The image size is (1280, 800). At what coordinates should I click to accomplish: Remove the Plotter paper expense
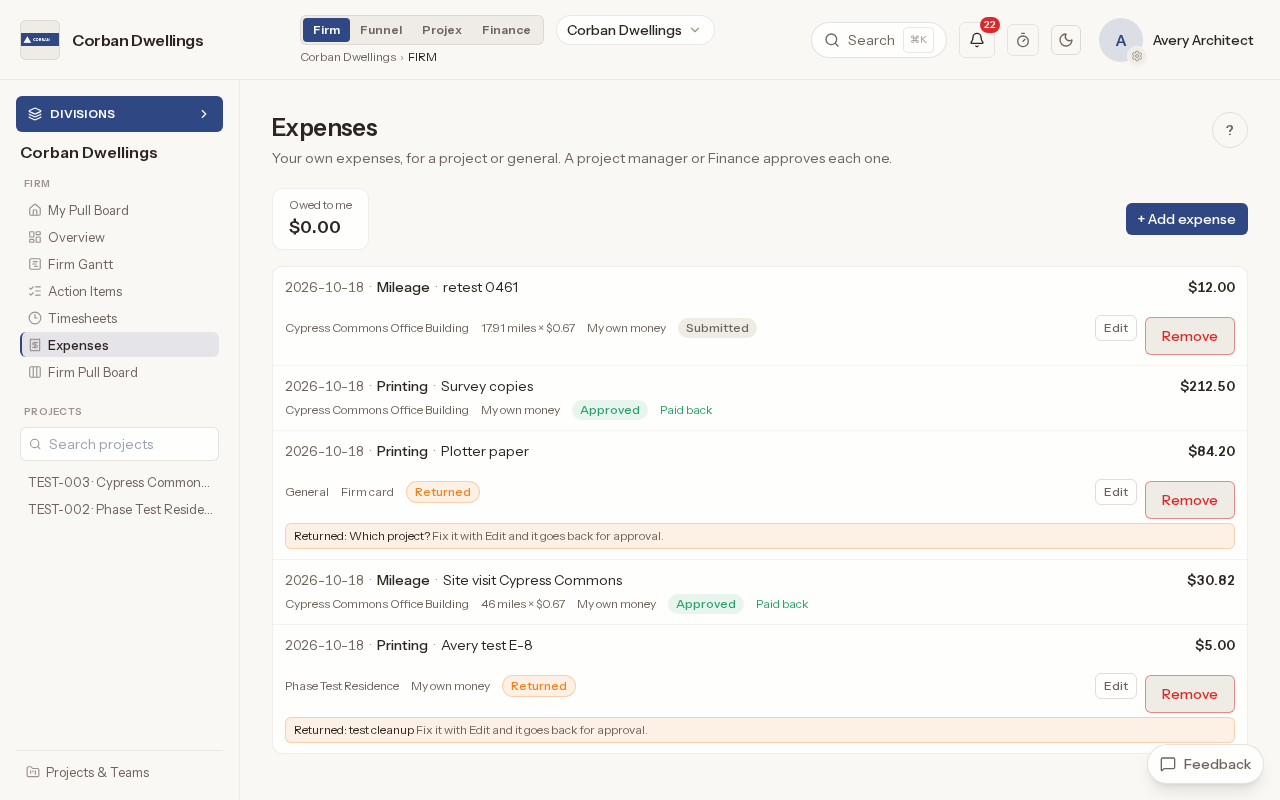click(x=1190, y=500)
